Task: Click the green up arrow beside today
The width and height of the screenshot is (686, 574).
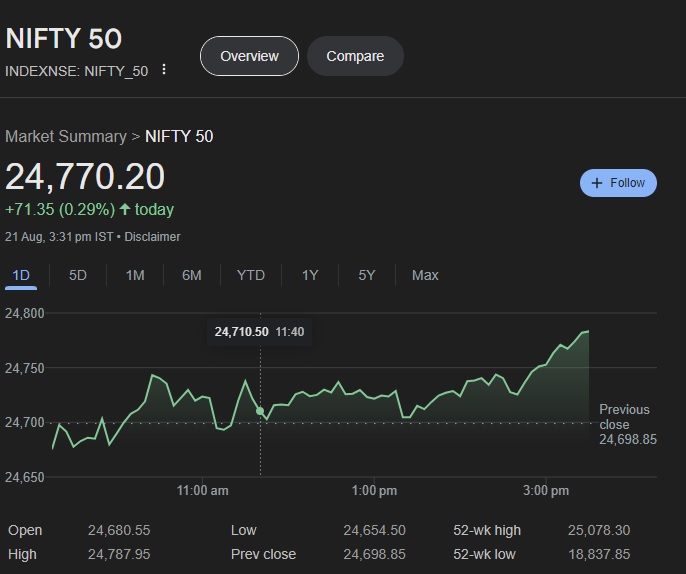Action: pyautogui.click(x=125, y=209)
